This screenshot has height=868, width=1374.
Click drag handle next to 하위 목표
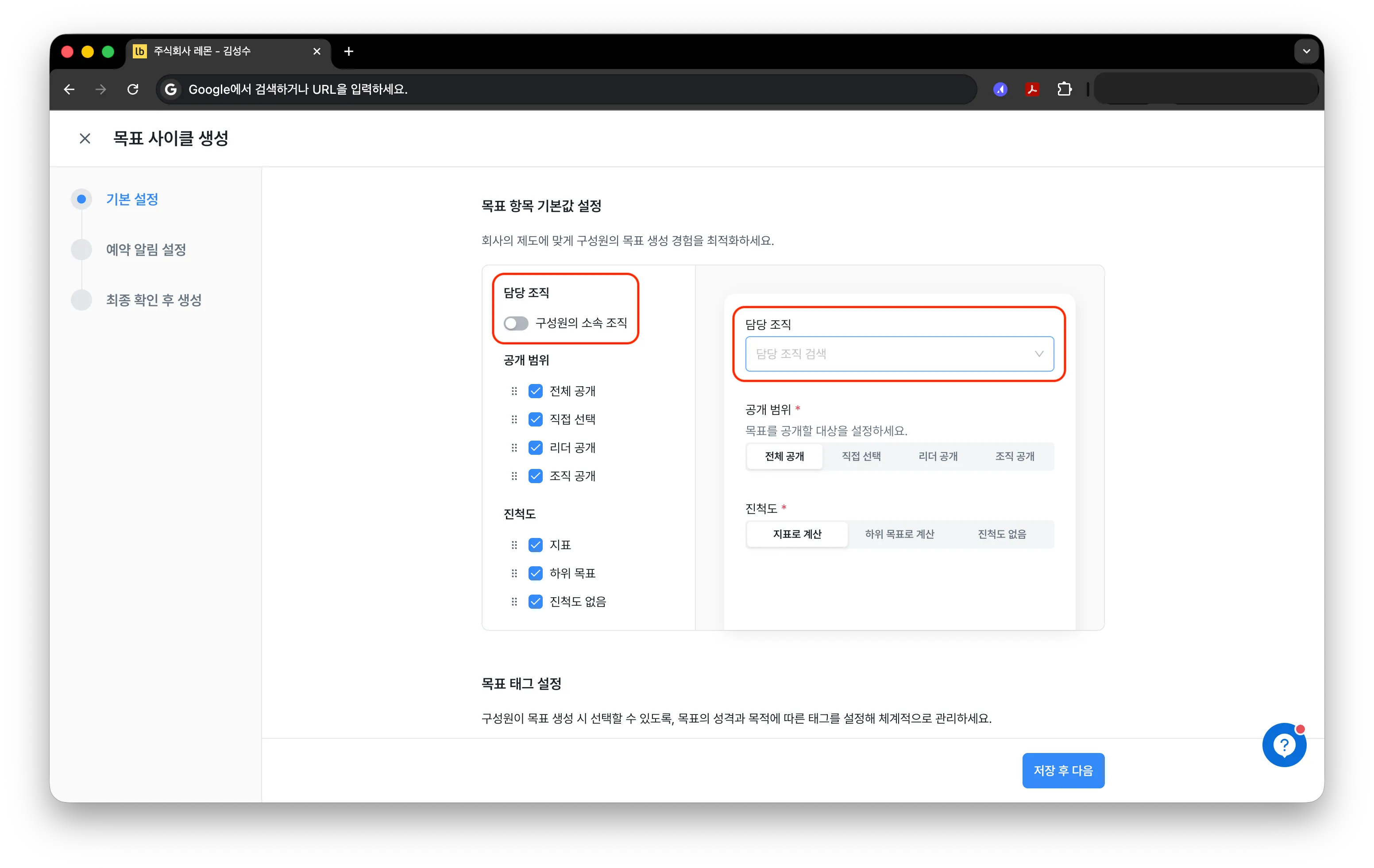(x=514, y=573)
